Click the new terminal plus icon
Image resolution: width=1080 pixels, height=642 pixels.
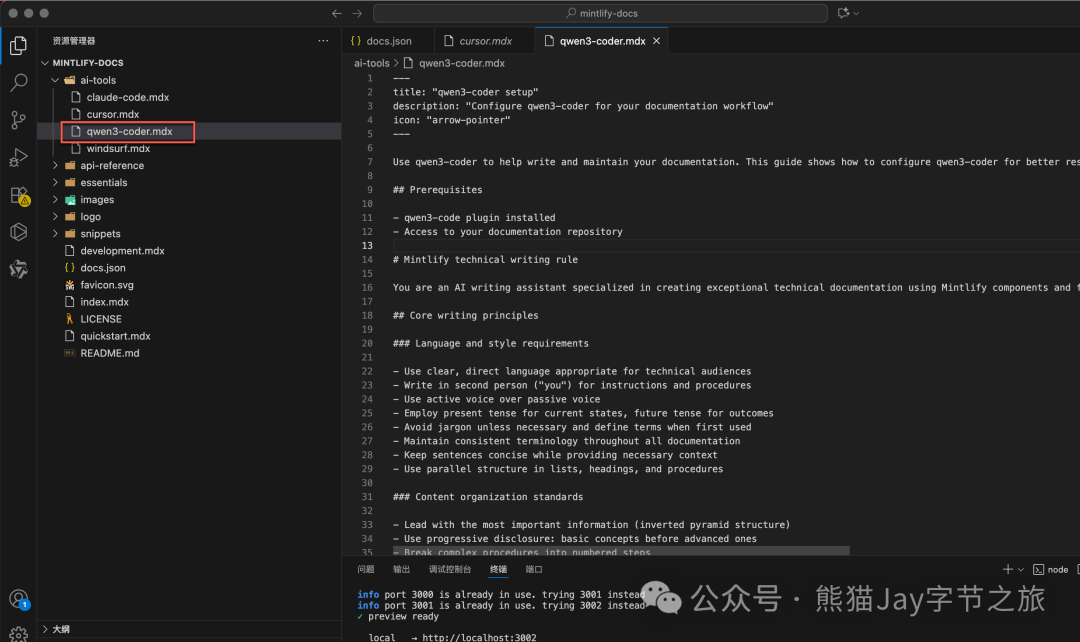coord(1008,569)
